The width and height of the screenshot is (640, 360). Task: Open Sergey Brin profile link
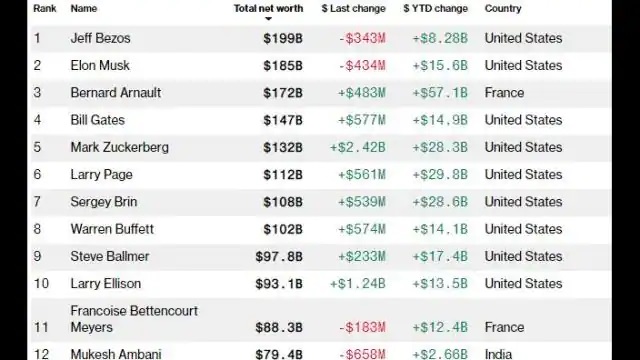[104, 202]
